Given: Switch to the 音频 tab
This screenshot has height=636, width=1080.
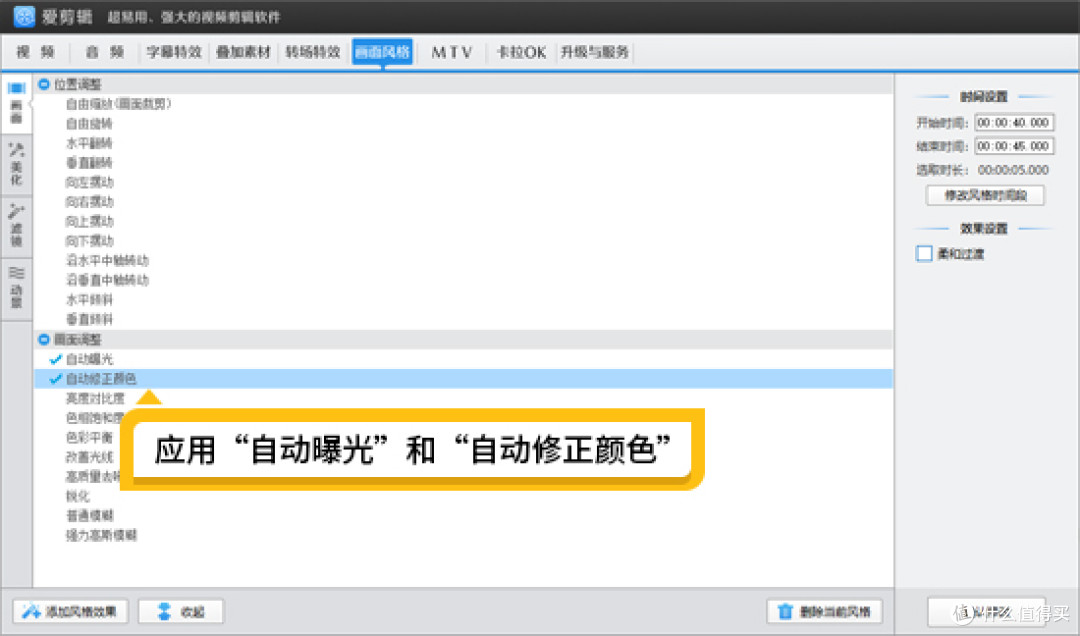Looking at the screenshot, I should point(105,52).
